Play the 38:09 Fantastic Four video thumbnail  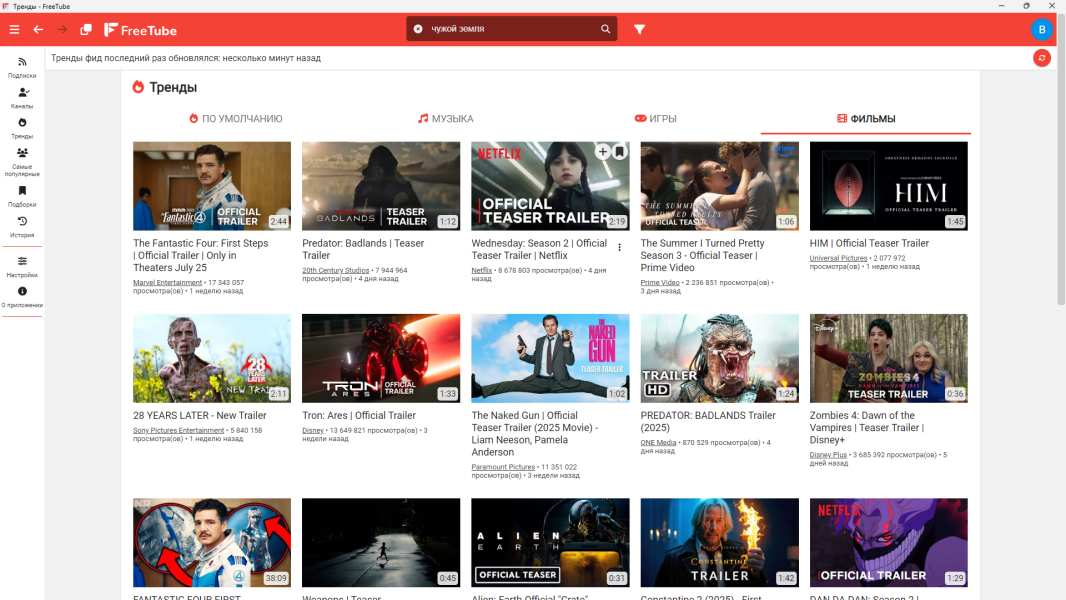pyautogui.click(x=212, y=542)
